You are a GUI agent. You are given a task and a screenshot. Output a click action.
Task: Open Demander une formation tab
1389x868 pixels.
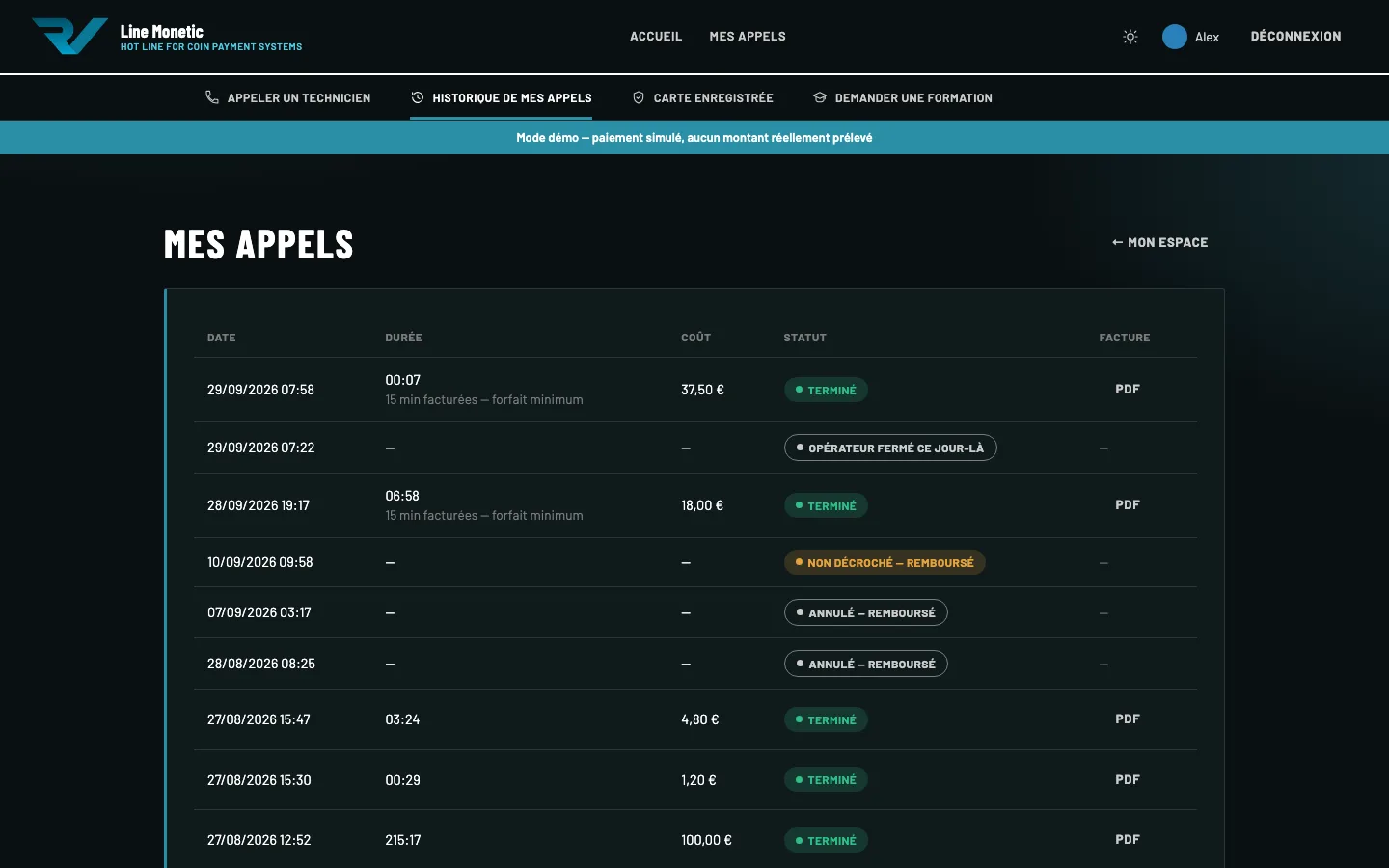(903, 97)
